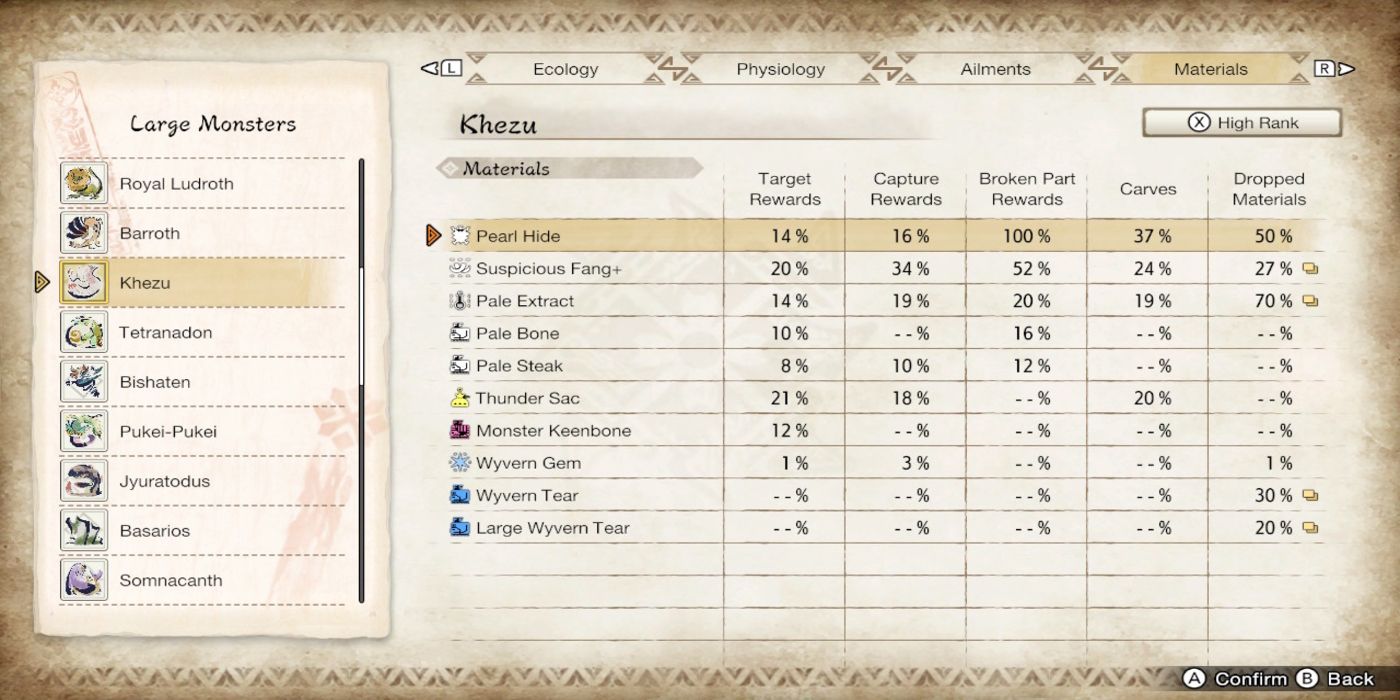Open the Ailments tab
This screenshot has width=1400, height=700.
(x=993, y=69)
